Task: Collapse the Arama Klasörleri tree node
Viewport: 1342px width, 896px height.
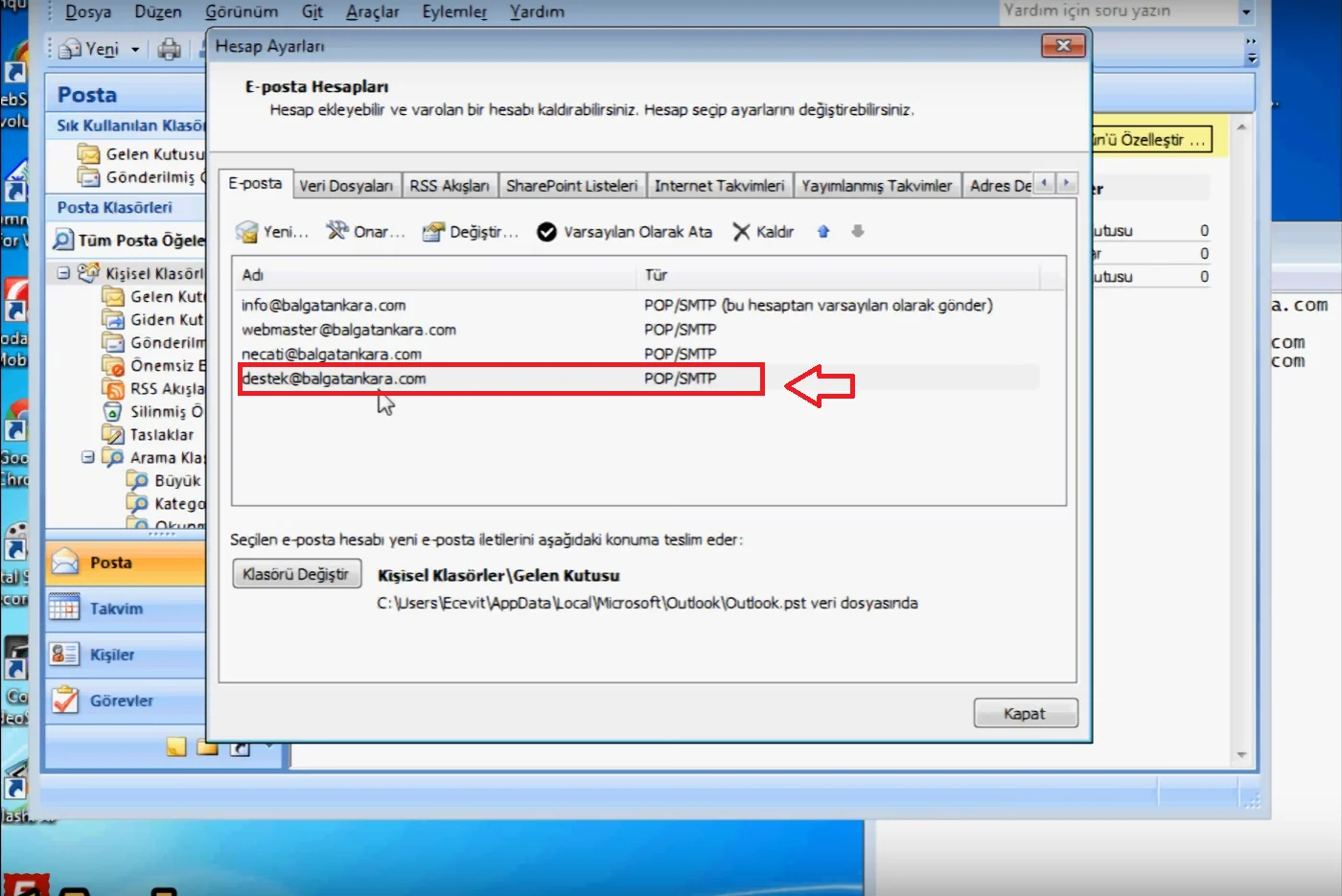Action: point(88,458)
